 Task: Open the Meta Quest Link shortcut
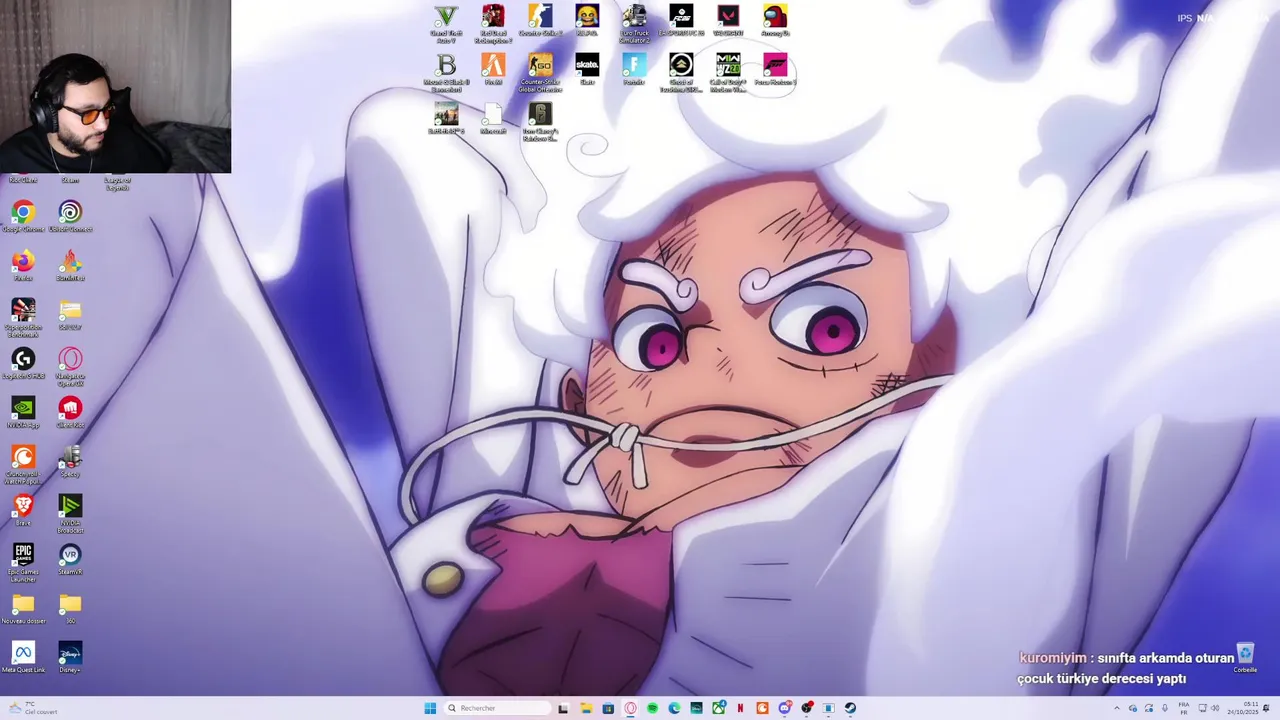[x=23, y=657]
